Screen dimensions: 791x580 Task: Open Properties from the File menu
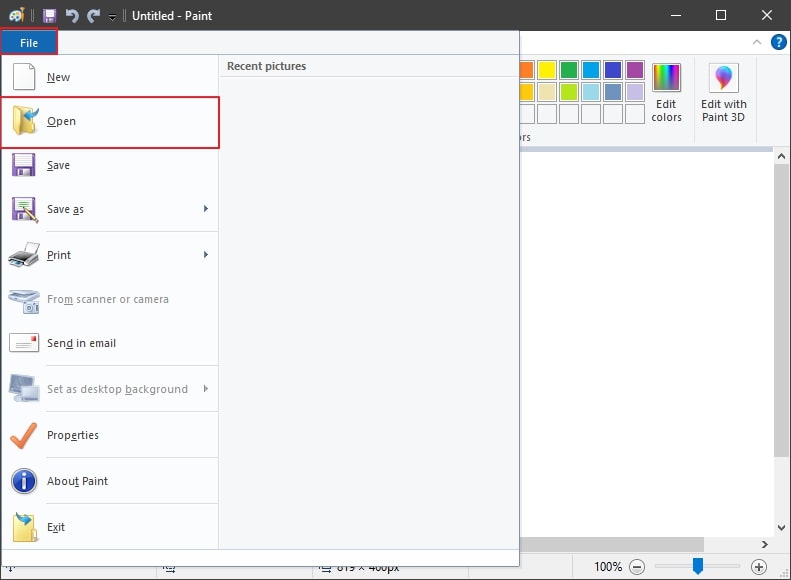(x=109, y=435)
